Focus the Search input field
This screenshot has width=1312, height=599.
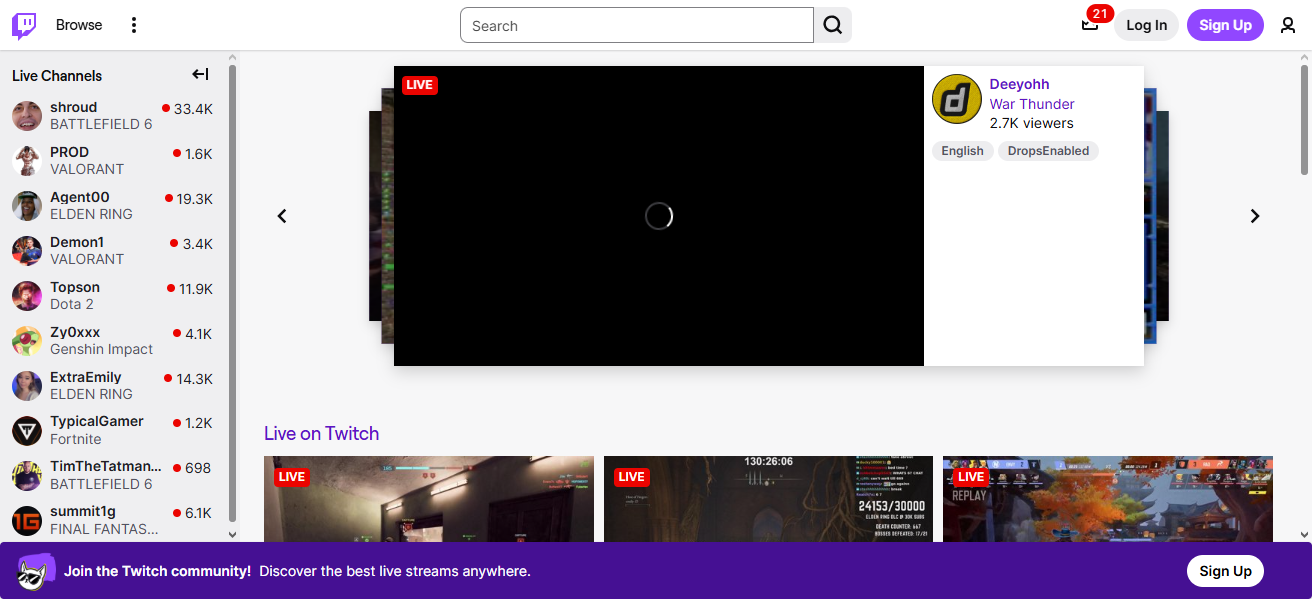click(x=637, y=26)
